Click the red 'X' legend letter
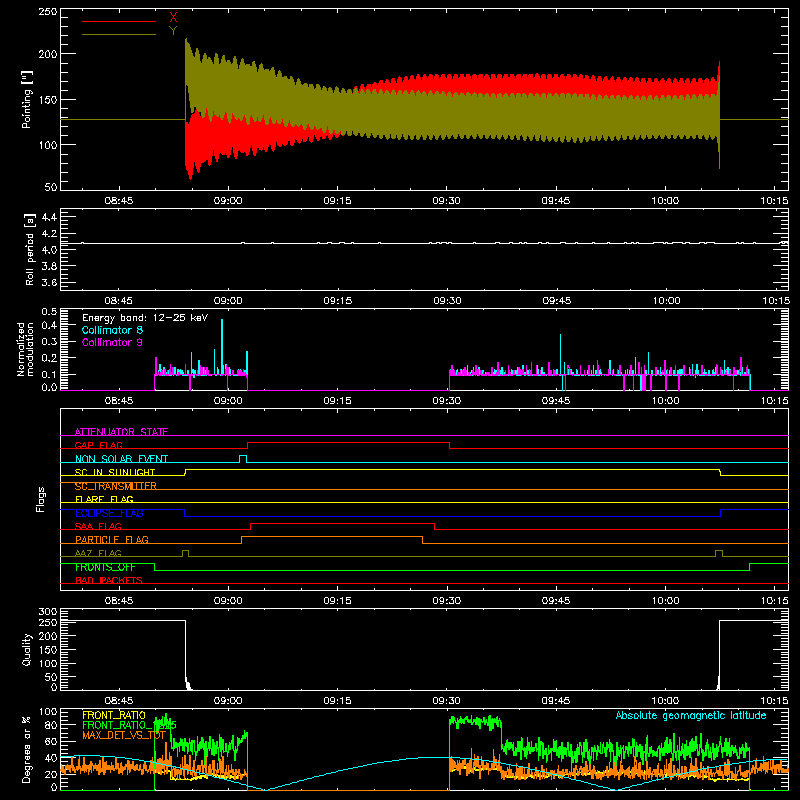 (173, 18)
